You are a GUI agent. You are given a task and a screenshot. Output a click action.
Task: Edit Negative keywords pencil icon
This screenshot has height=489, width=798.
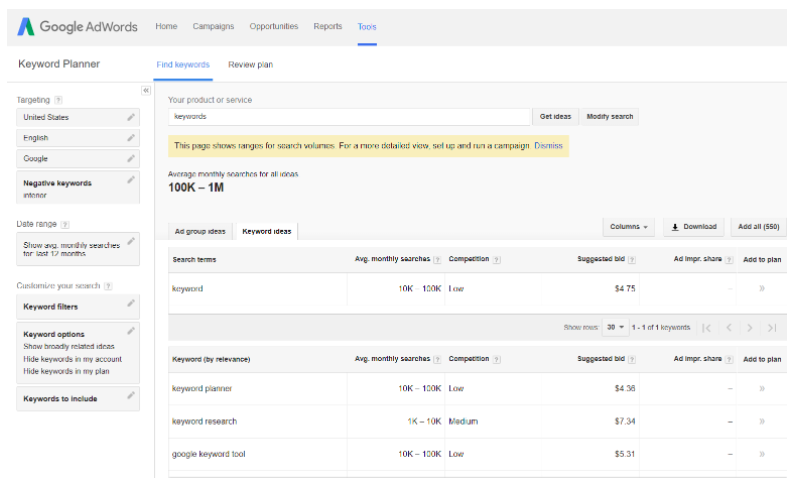pos(131,180)
